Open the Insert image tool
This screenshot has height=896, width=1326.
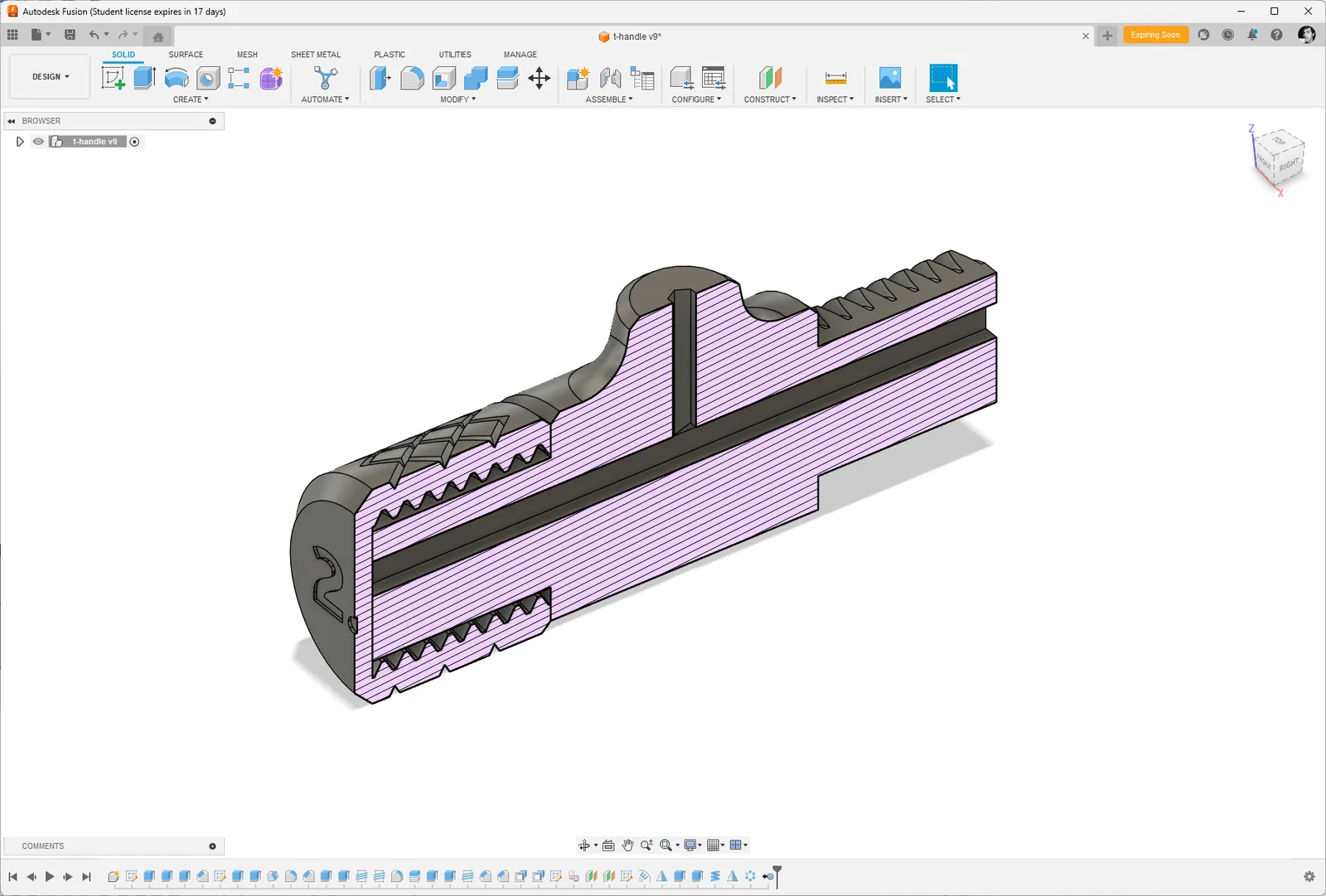coord(889,78)
